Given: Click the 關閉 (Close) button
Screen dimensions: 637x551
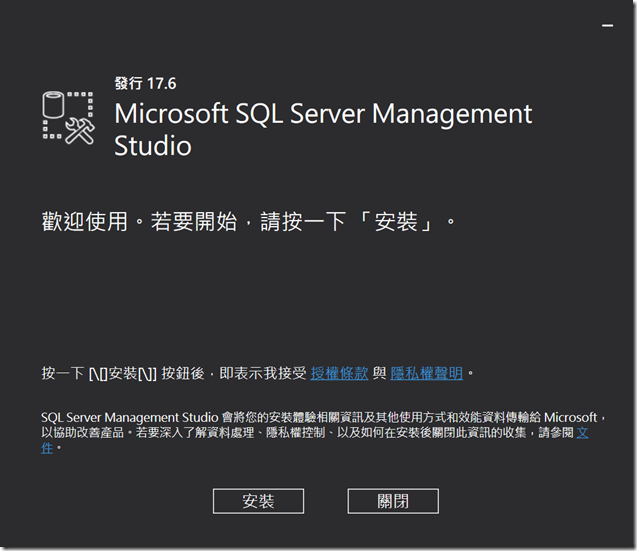Looking at the screenshot, I should (x=393, y=501).
